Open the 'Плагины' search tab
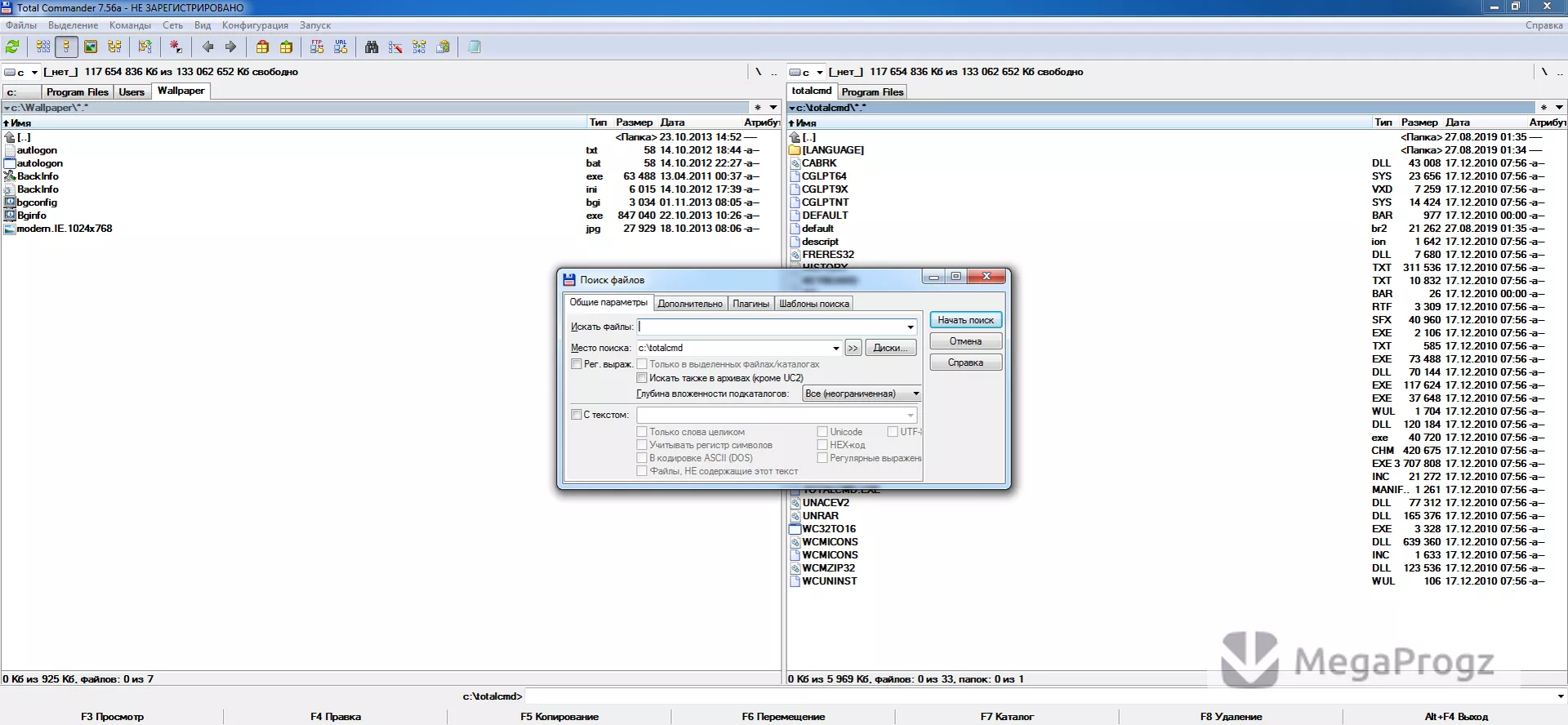 coord(751,304)
